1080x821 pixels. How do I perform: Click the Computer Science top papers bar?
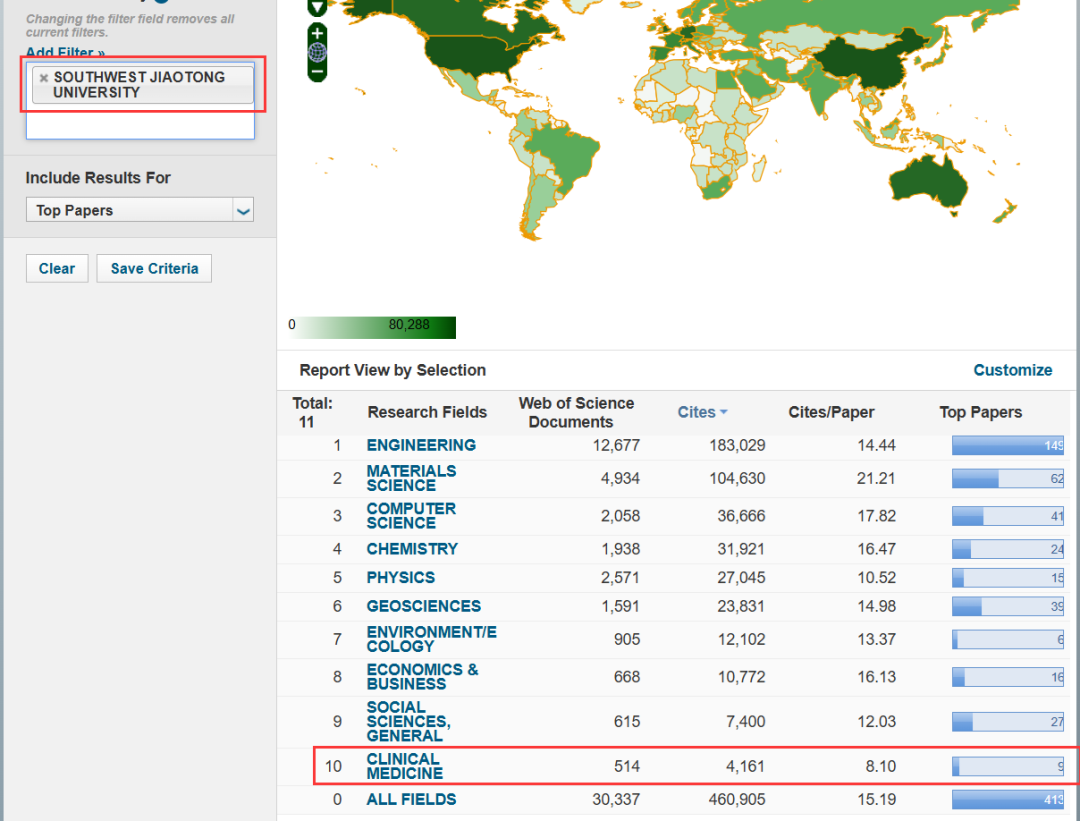pyautogui.click(x=1008, y=516)
